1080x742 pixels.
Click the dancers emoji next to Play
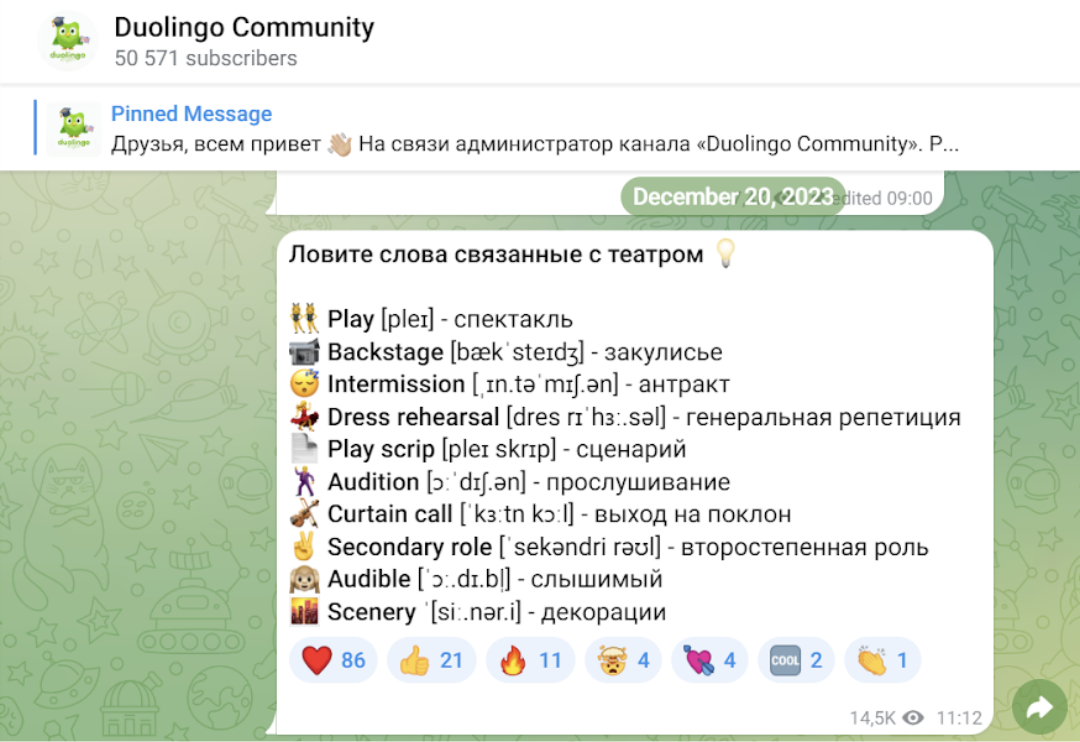coord(304,318)
